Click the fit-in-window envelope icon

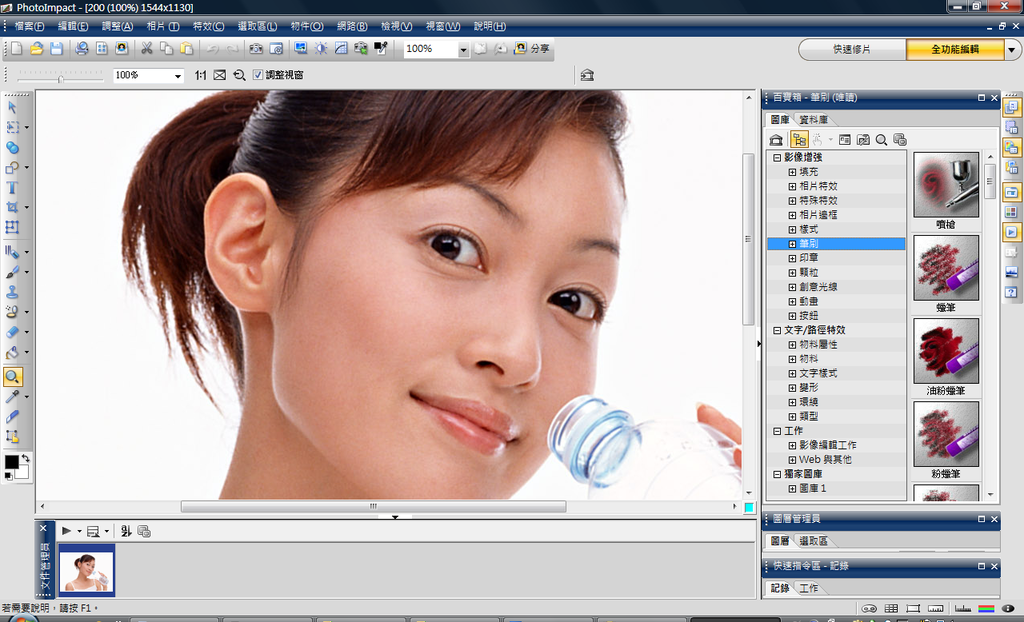point(220,75)
